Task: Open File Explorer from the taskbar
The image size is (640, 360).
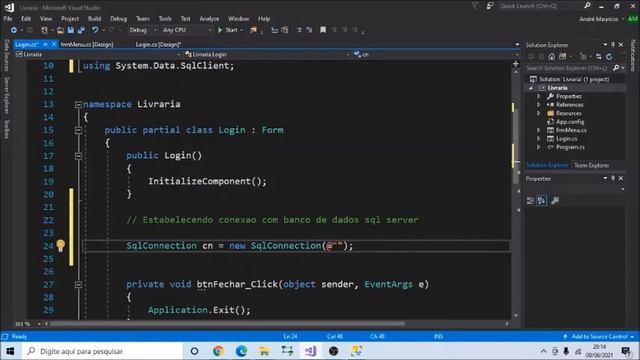Action: pos(264,351)
